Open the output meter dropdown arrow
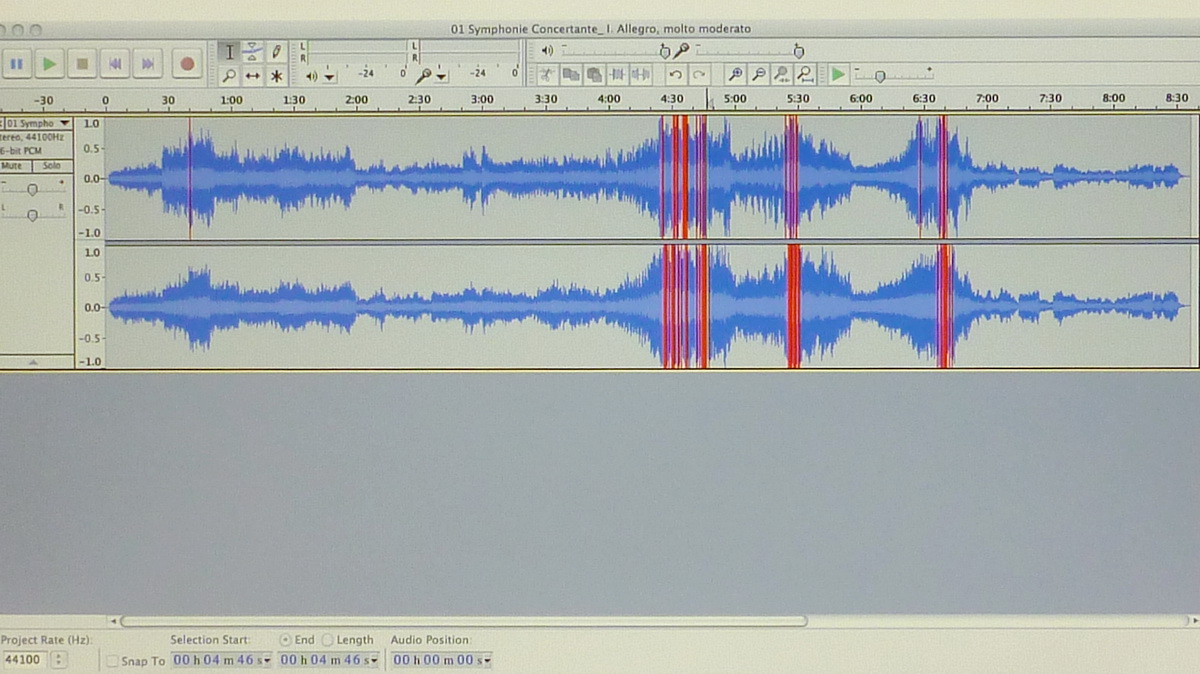1200x674 pixels. [330, 77]
